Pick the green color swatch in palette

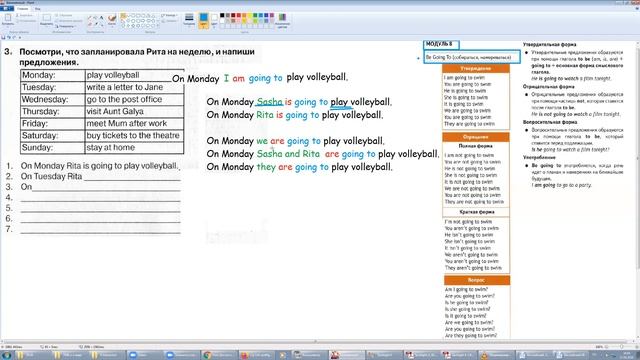(x=255, y=16)
